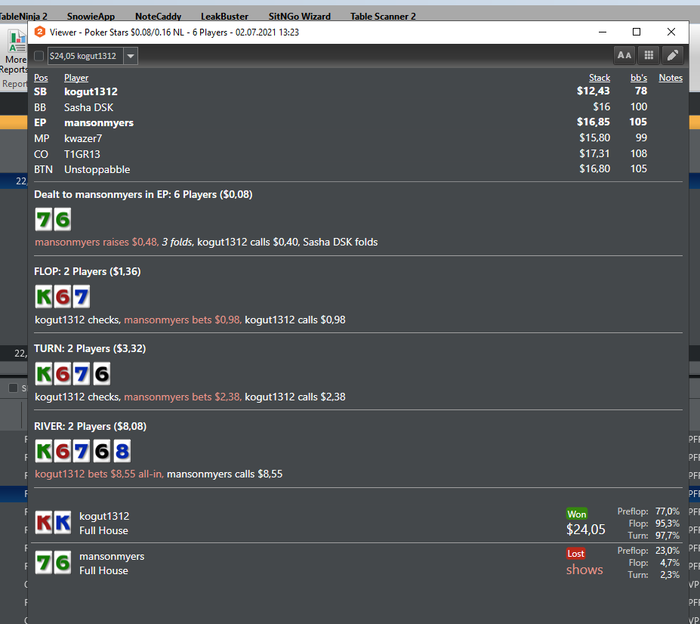
Task: Click 'FLOP: 2 Players ($1,36)' heading
Action: [87, 271]
